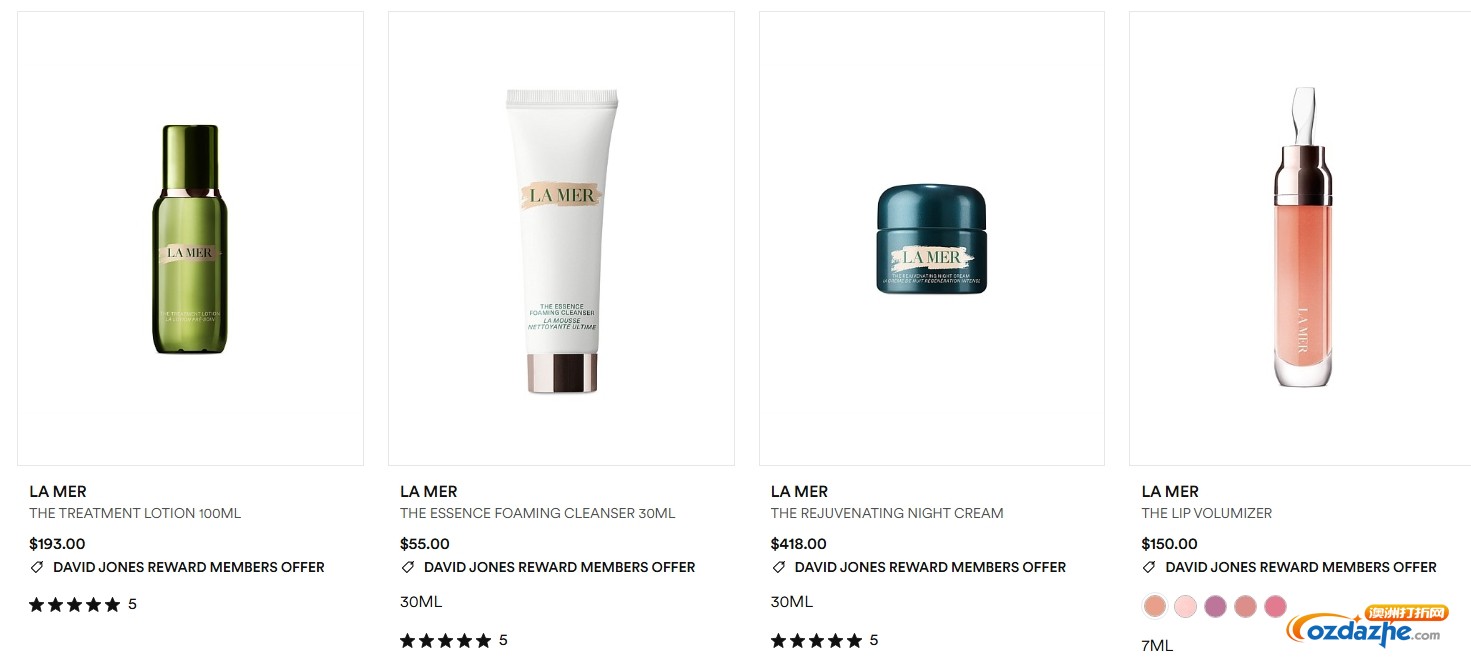1471x660 pixels.
Task: Select the mauve purple Lip Volumizer shade
Action: [1215, 606]
